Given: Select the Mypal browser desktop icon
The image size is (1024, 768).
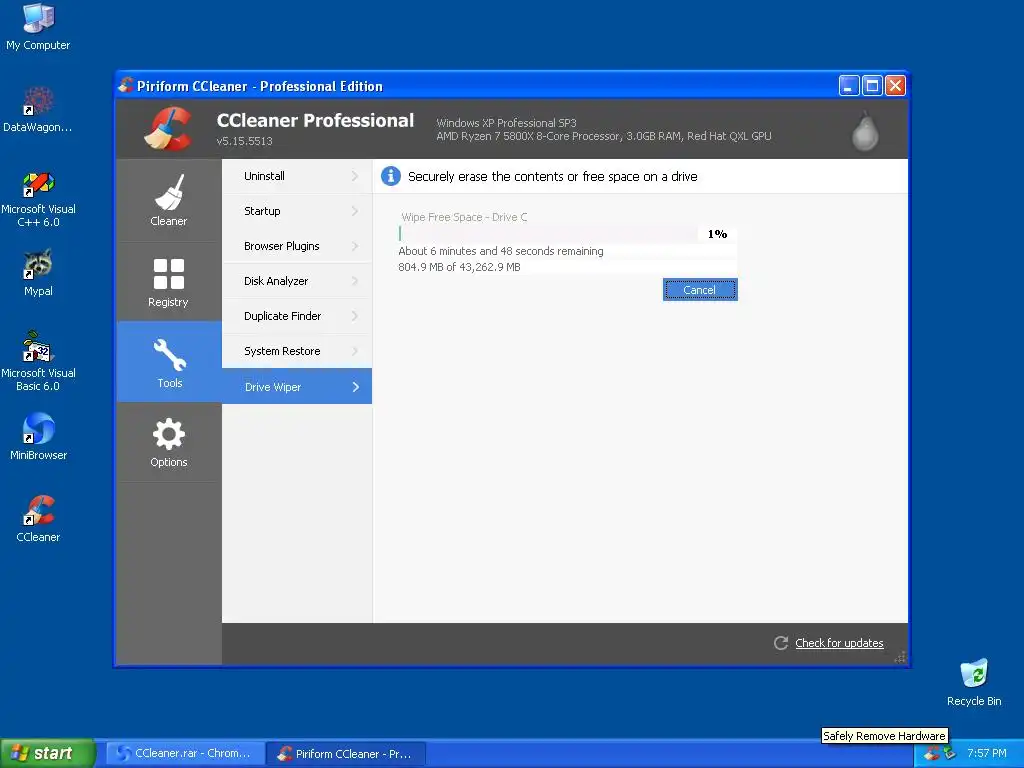Looking at the screenshot, I should coord(38,272).
